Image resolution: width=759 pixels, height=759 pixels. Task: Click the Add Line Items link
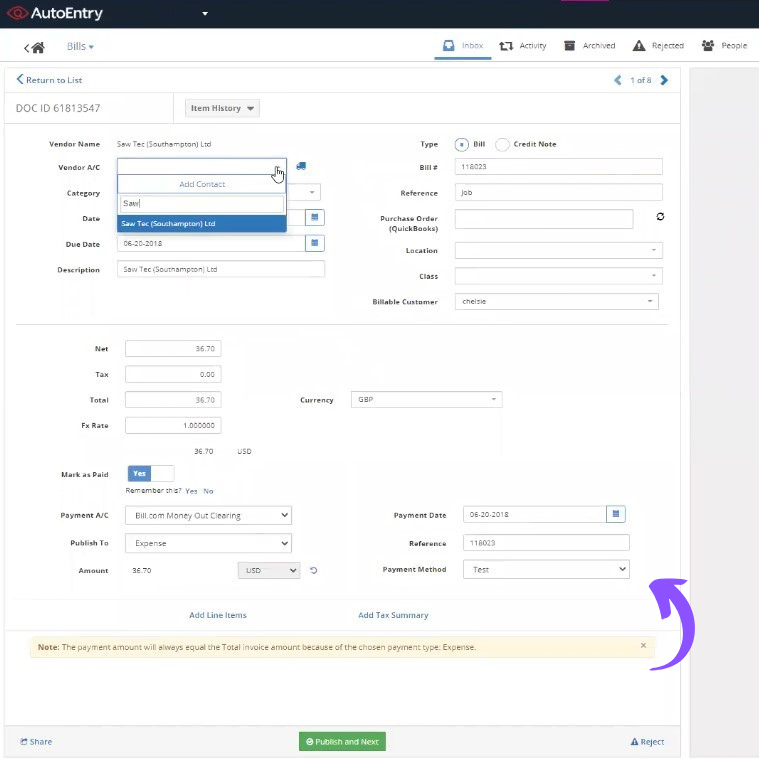218,615
